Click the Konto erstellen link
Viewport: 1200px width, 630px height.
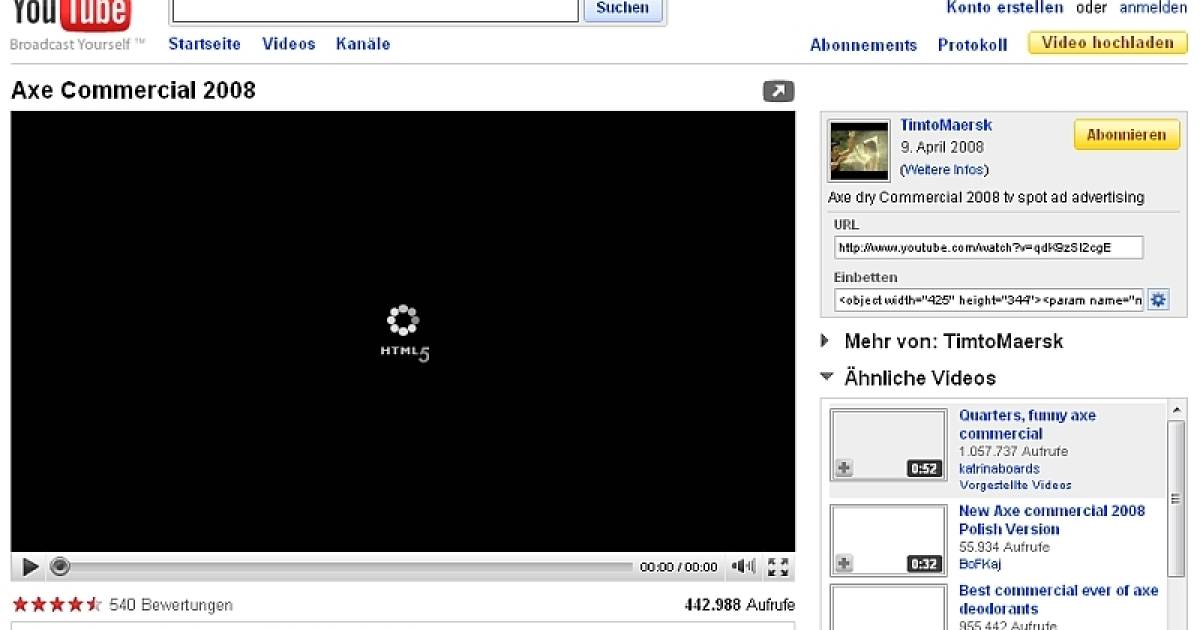(x=1005, y=8)
